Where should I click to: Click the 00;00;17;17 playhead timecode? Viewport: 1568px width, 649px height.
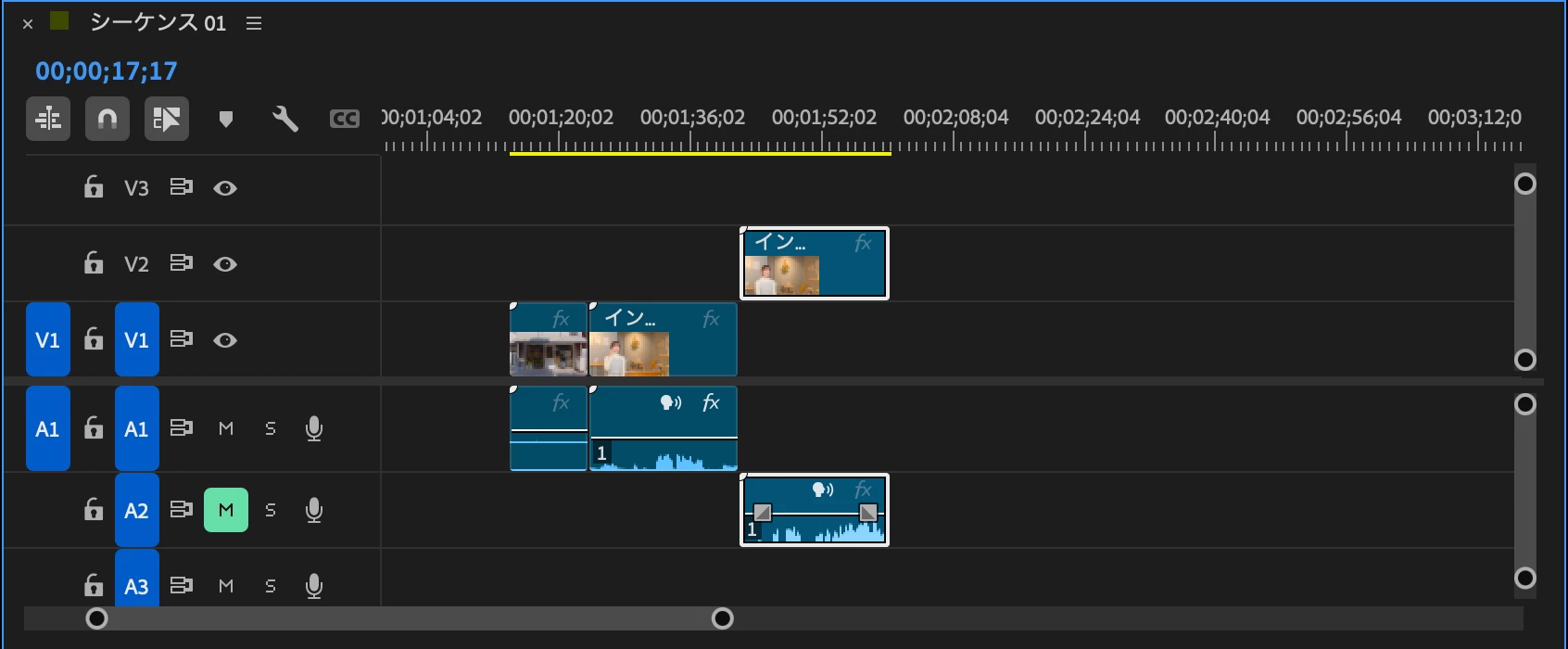pyautogui.click(x=106, y=70)
